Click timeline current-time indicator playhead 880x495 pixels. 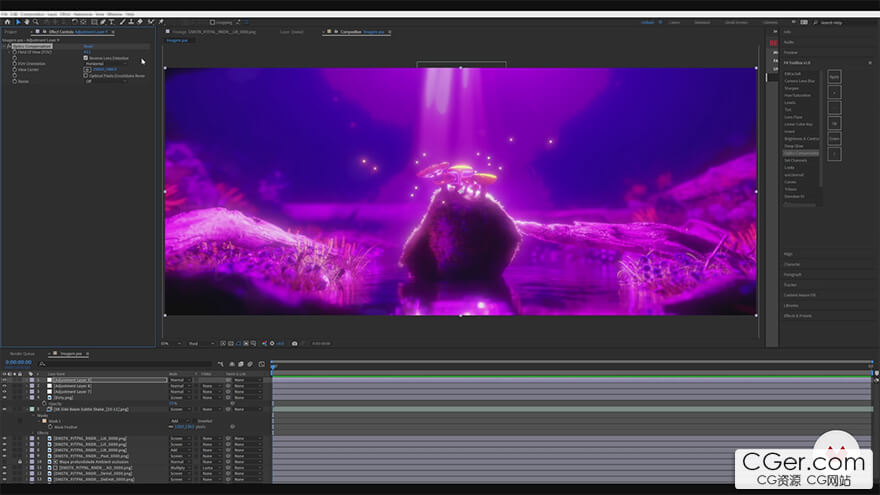tap(273, 366)
